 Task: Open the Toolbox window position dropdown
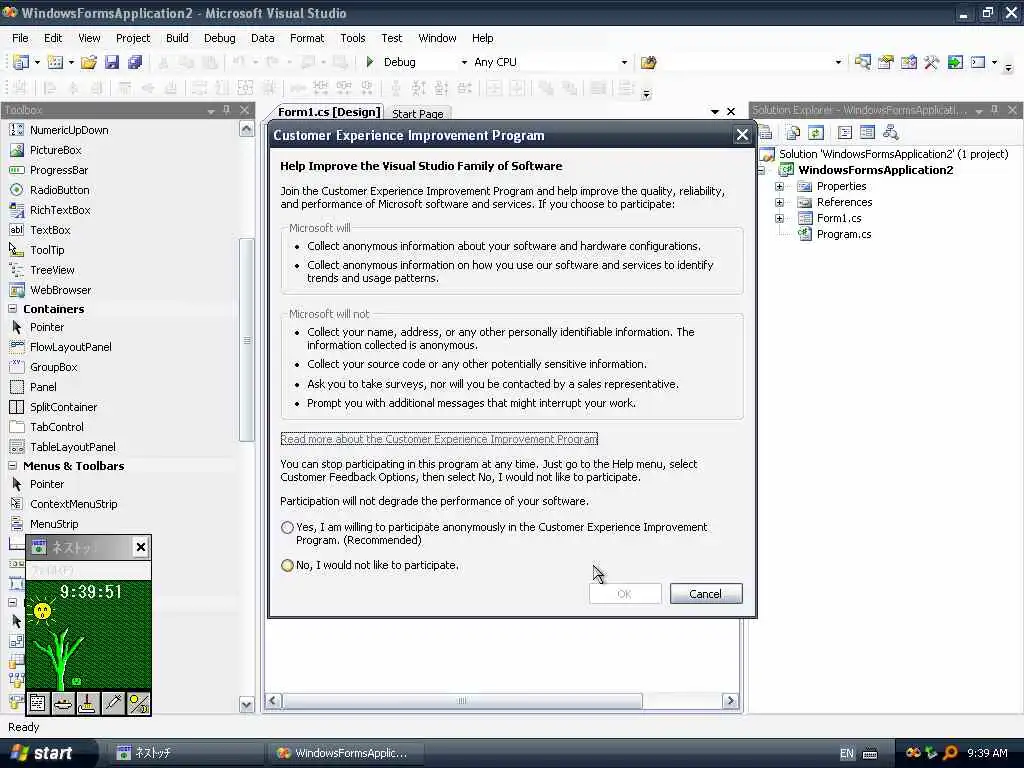211,111
